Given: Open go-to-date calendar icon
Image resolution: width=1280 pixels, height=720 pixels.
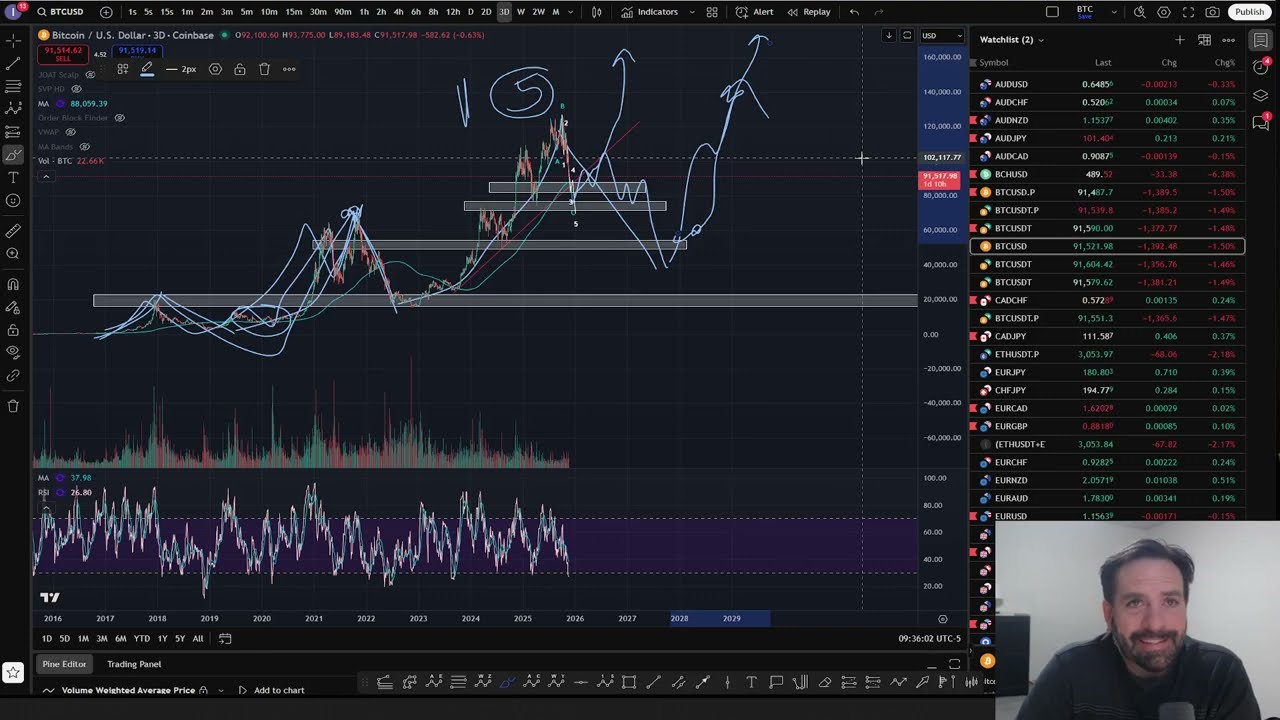Looking at the screenshot, I should pyautogui.click(x=225, y=639).
